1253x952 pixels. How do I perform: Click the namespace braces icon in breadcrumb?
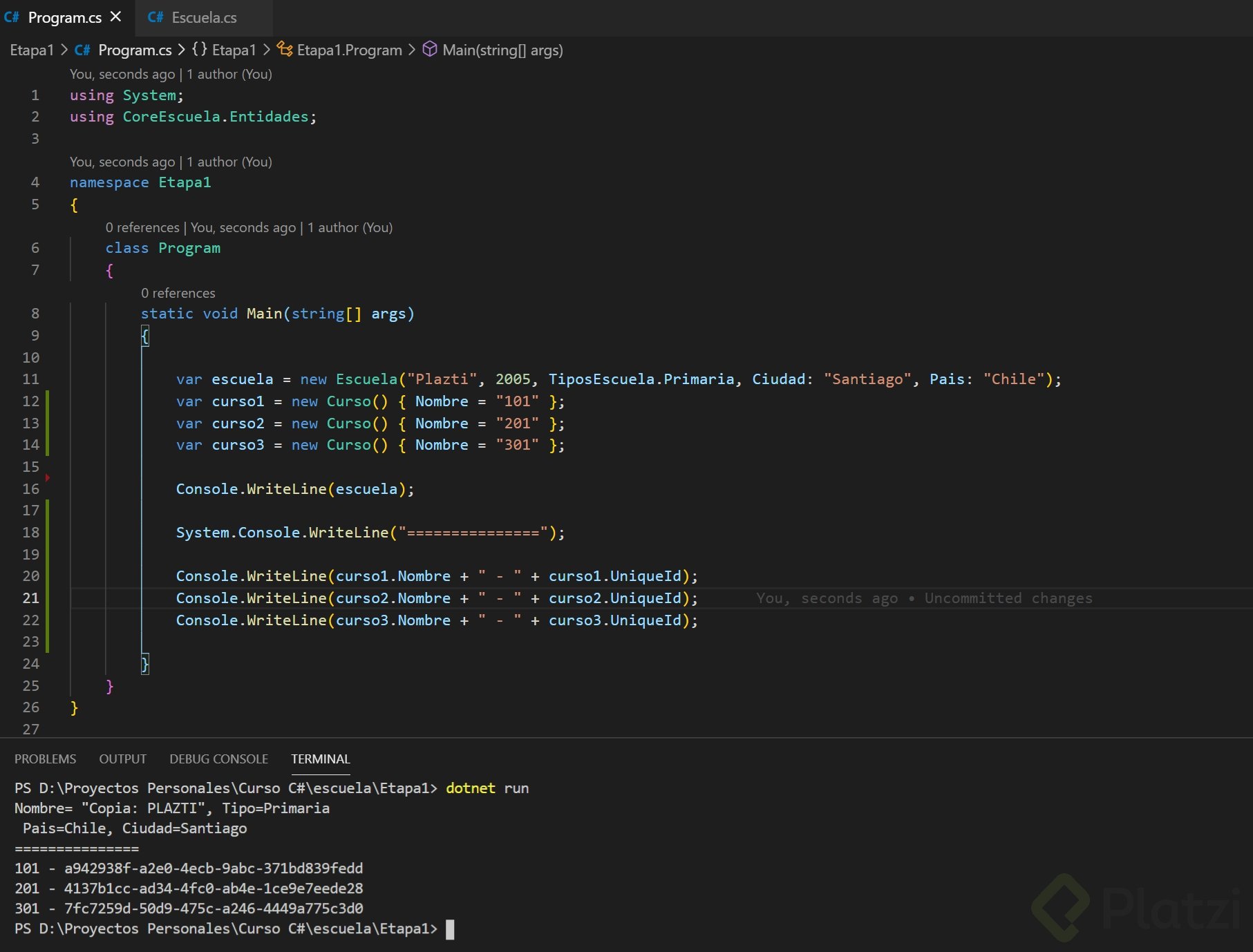pos(199,49)
